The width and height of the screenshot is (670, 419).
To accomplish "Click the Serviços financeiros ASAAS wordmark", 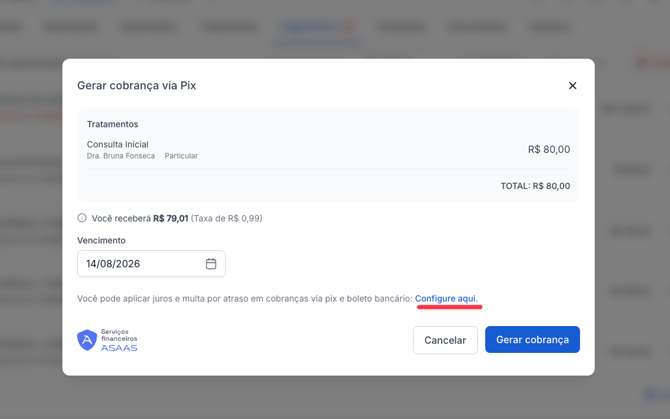I will (119, 340).
